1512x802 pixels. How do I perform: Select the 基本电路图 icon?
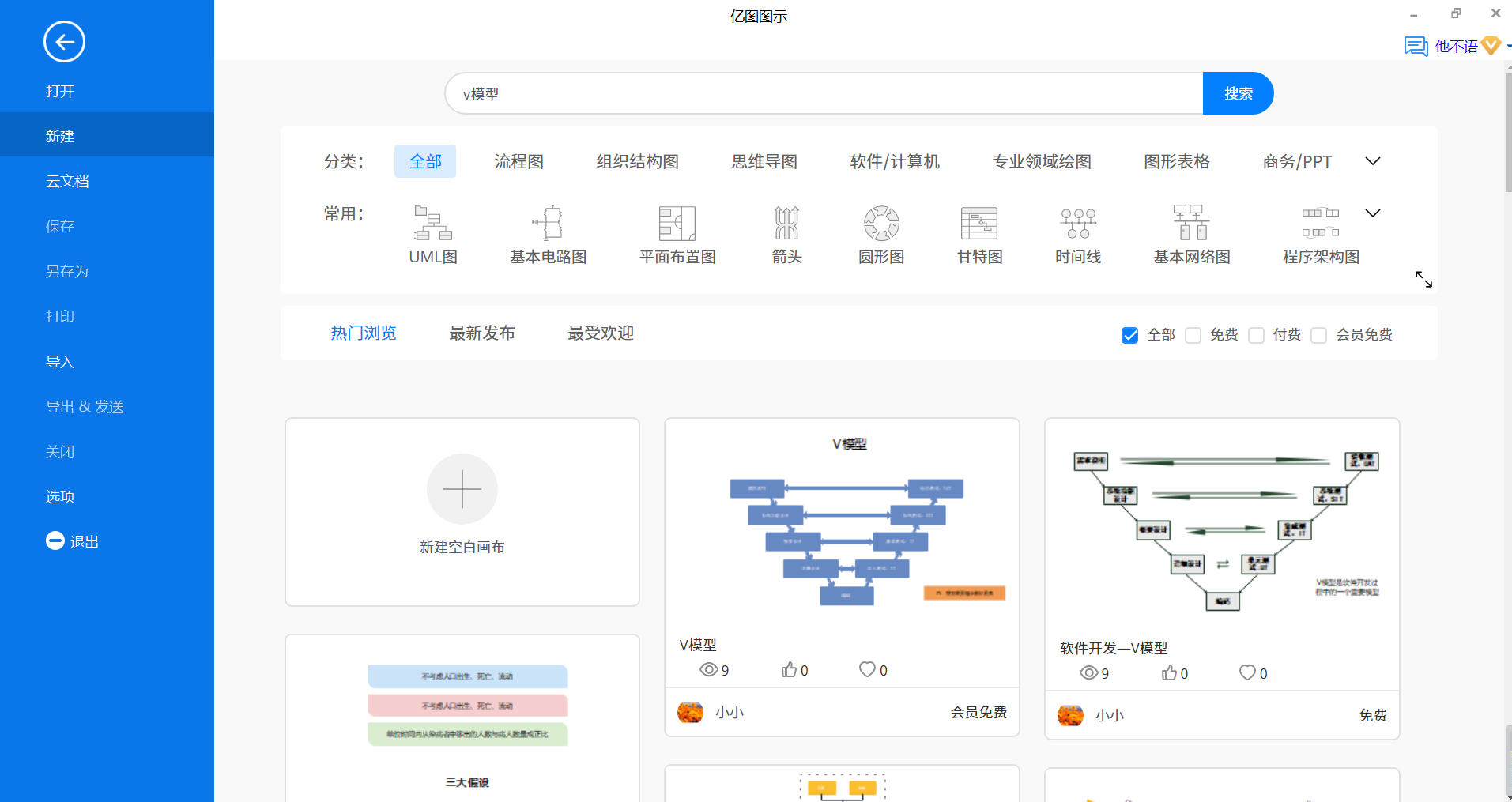549,223
